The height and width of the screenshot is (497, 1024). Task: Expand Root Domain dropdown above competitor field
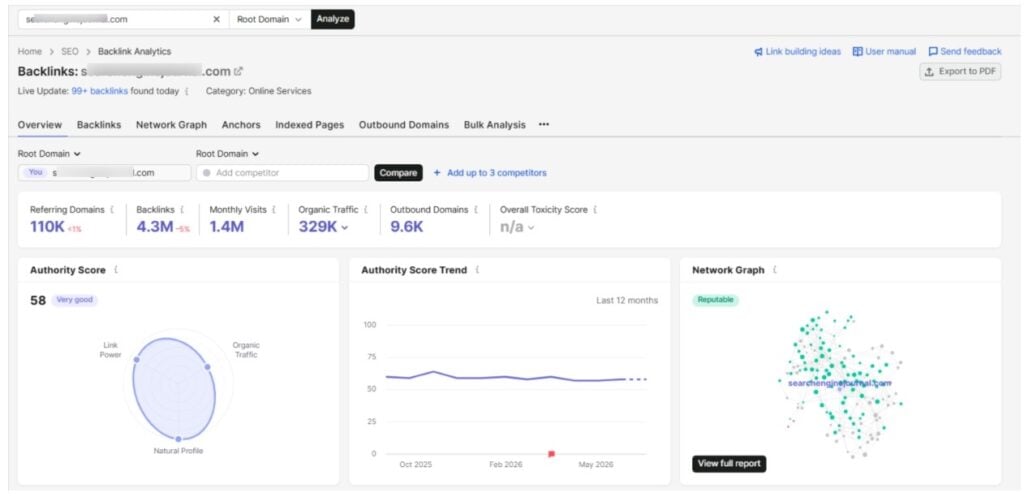point(227,154)
